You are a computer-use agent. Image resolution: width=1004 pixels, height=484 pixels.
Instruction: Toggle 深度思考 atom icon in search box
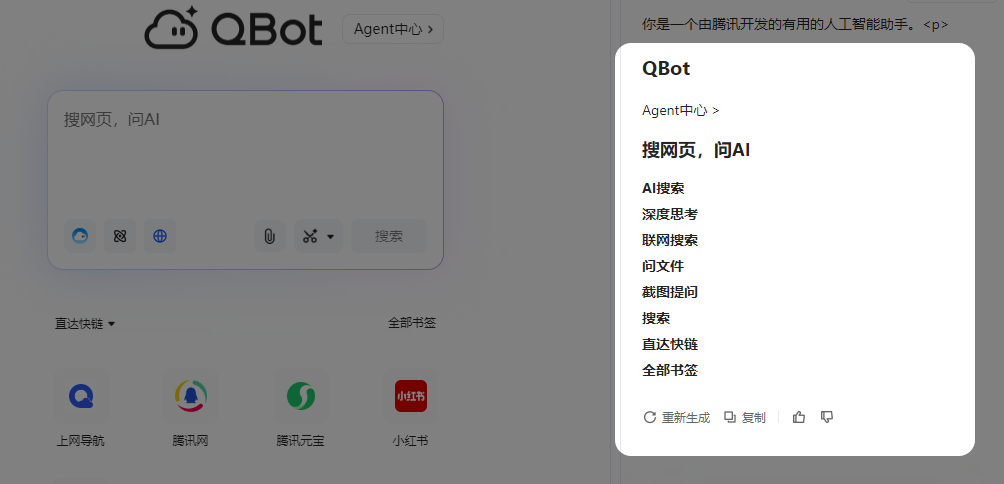coord(120,236)
